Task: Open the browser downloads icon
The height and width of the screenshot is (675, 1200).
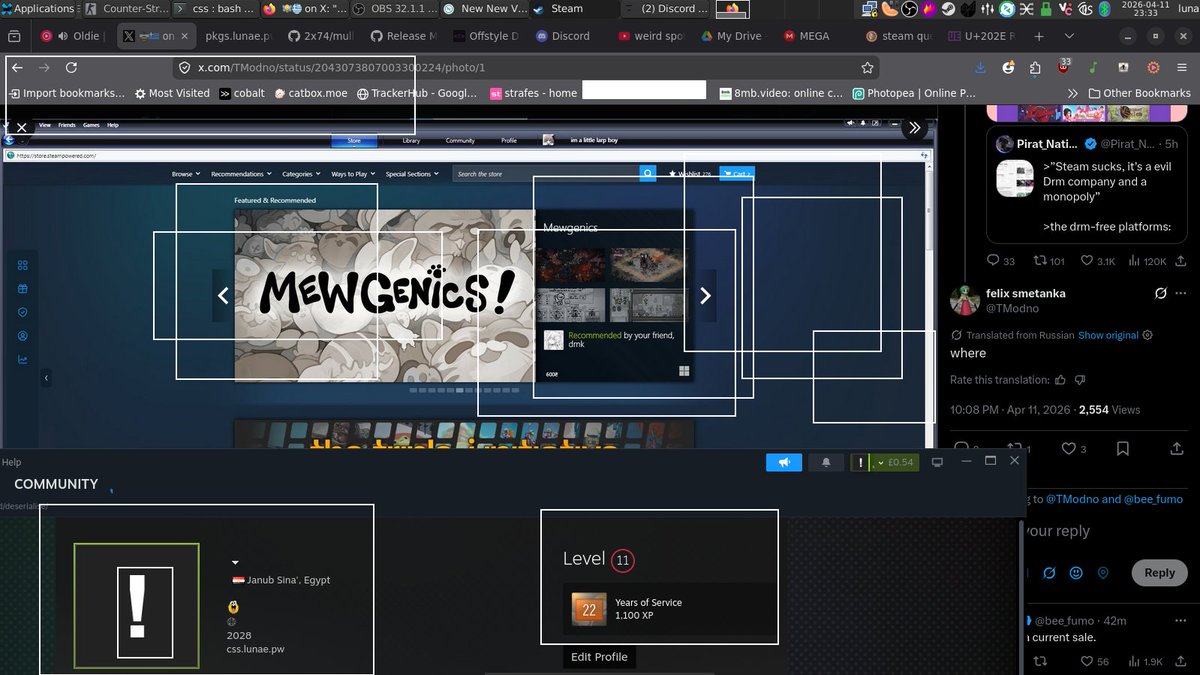Action: pyautogui.click(x=980, y=68)
